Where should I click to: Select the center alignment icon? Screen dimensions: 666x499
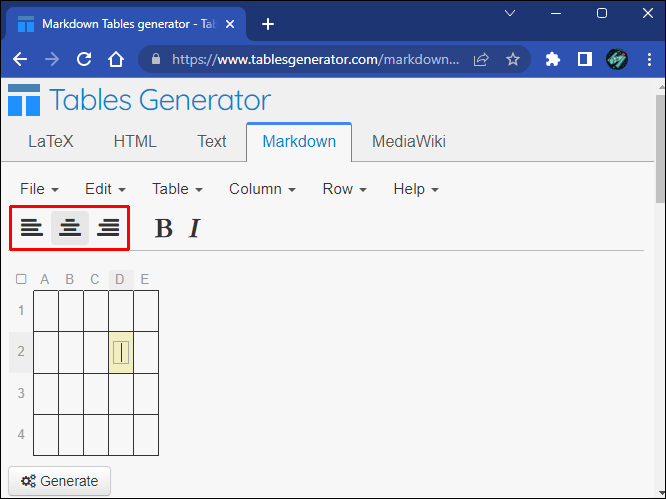(70, 228)
